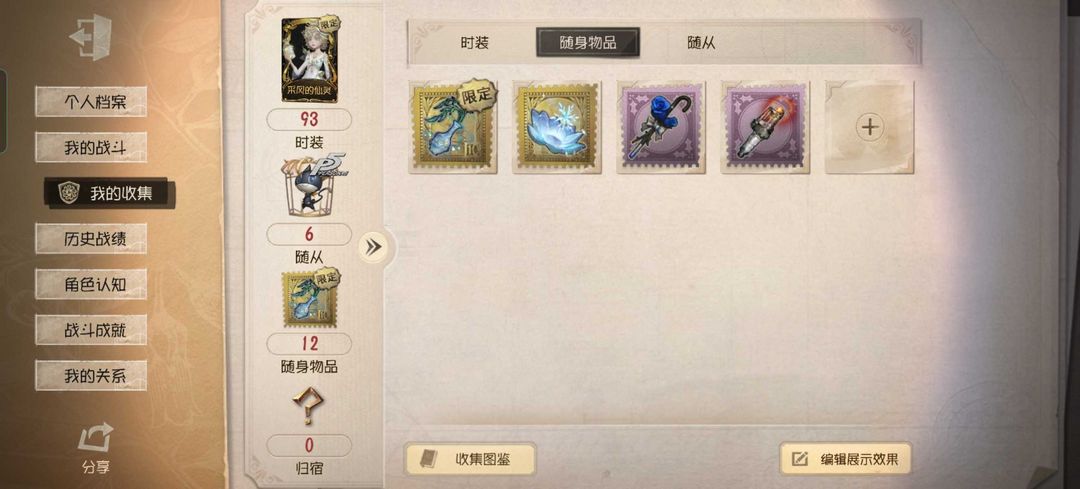
Task: Open the 收集图鉴 button
Action: click(x=470, y=459)
